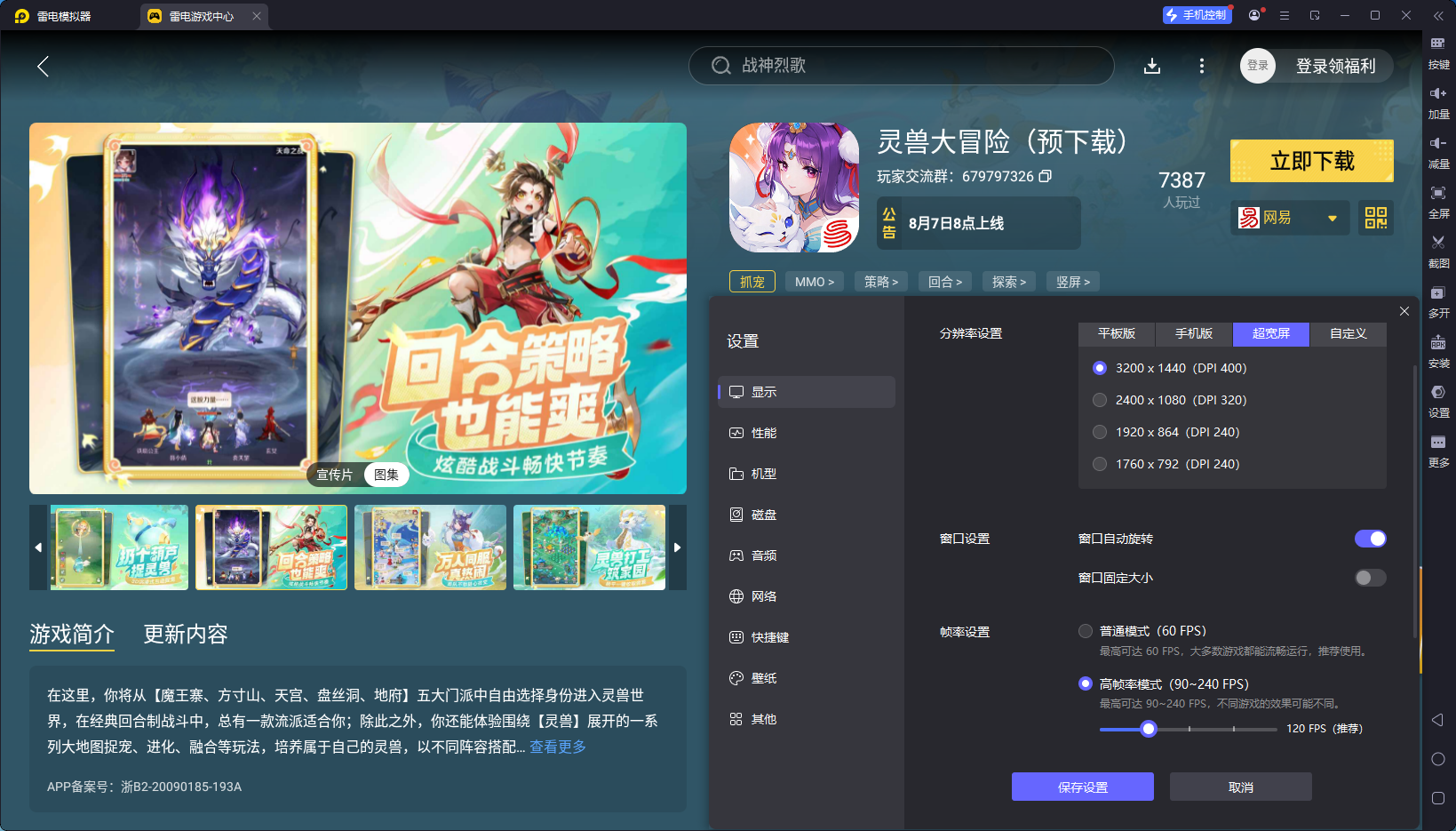Collapse the right sidebar with double chevron
This screenshot has height=831, width=1456.
pos(1438,16)
